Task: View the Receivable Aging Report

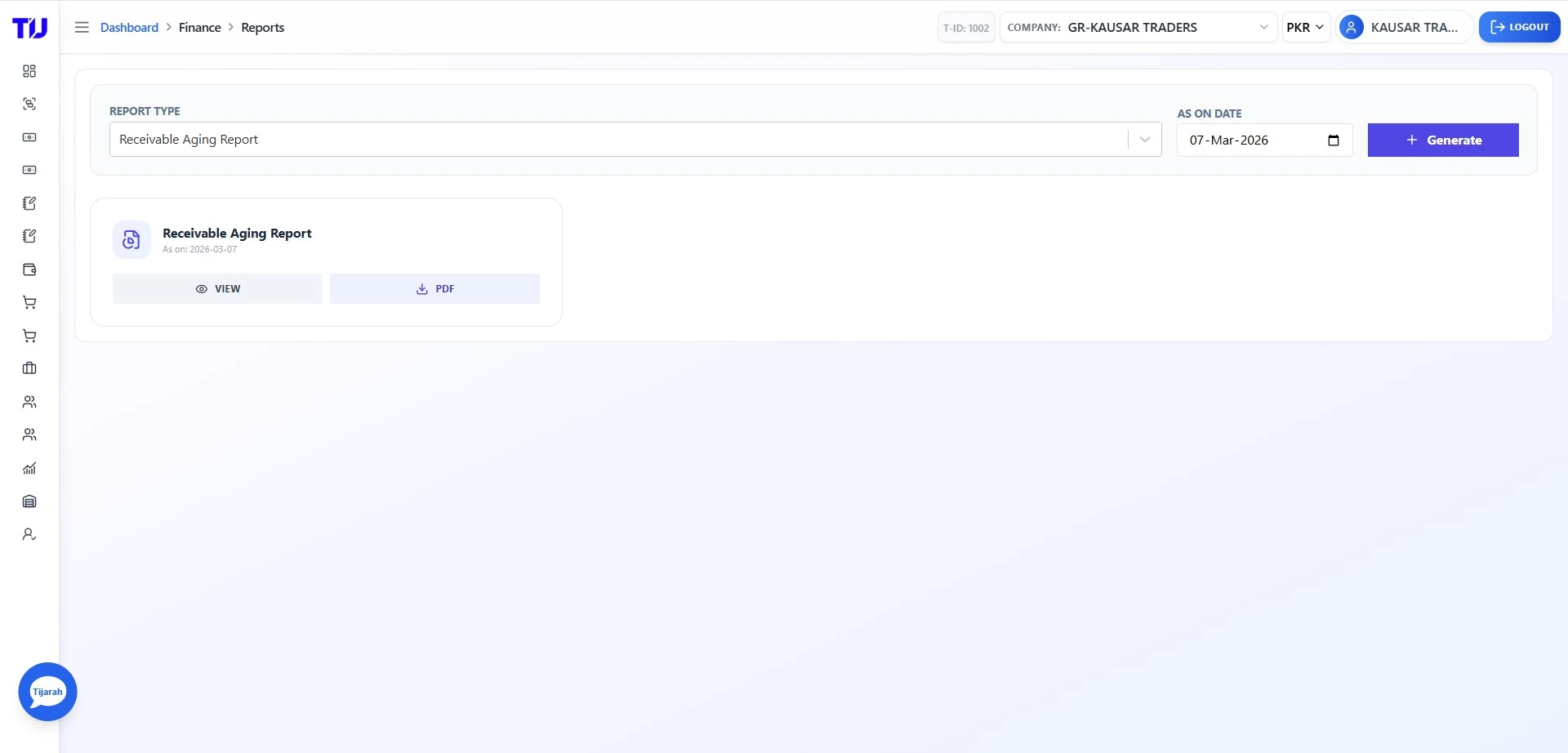Action: tap(217, 289)
